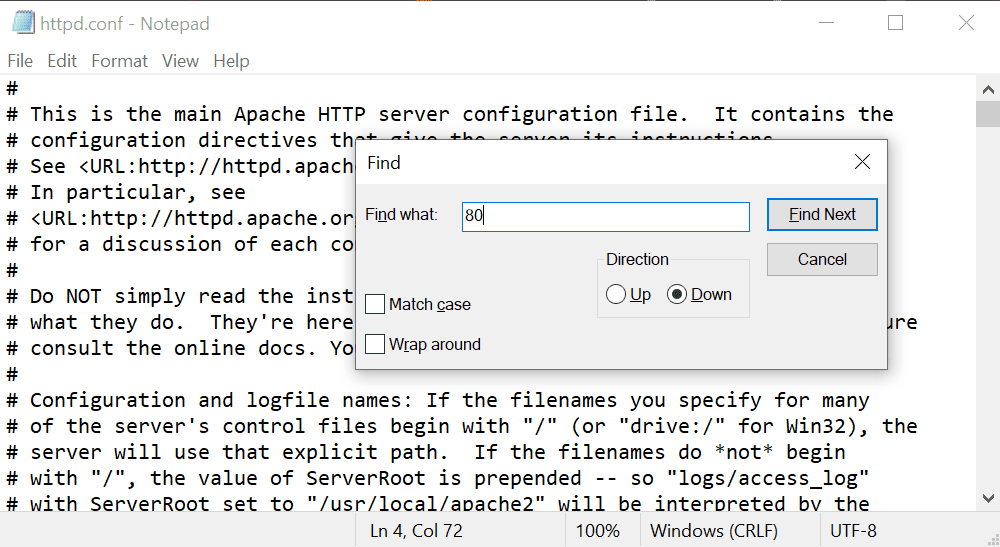
Task: Select the Down direction radio button
Action: click(677, 295)
